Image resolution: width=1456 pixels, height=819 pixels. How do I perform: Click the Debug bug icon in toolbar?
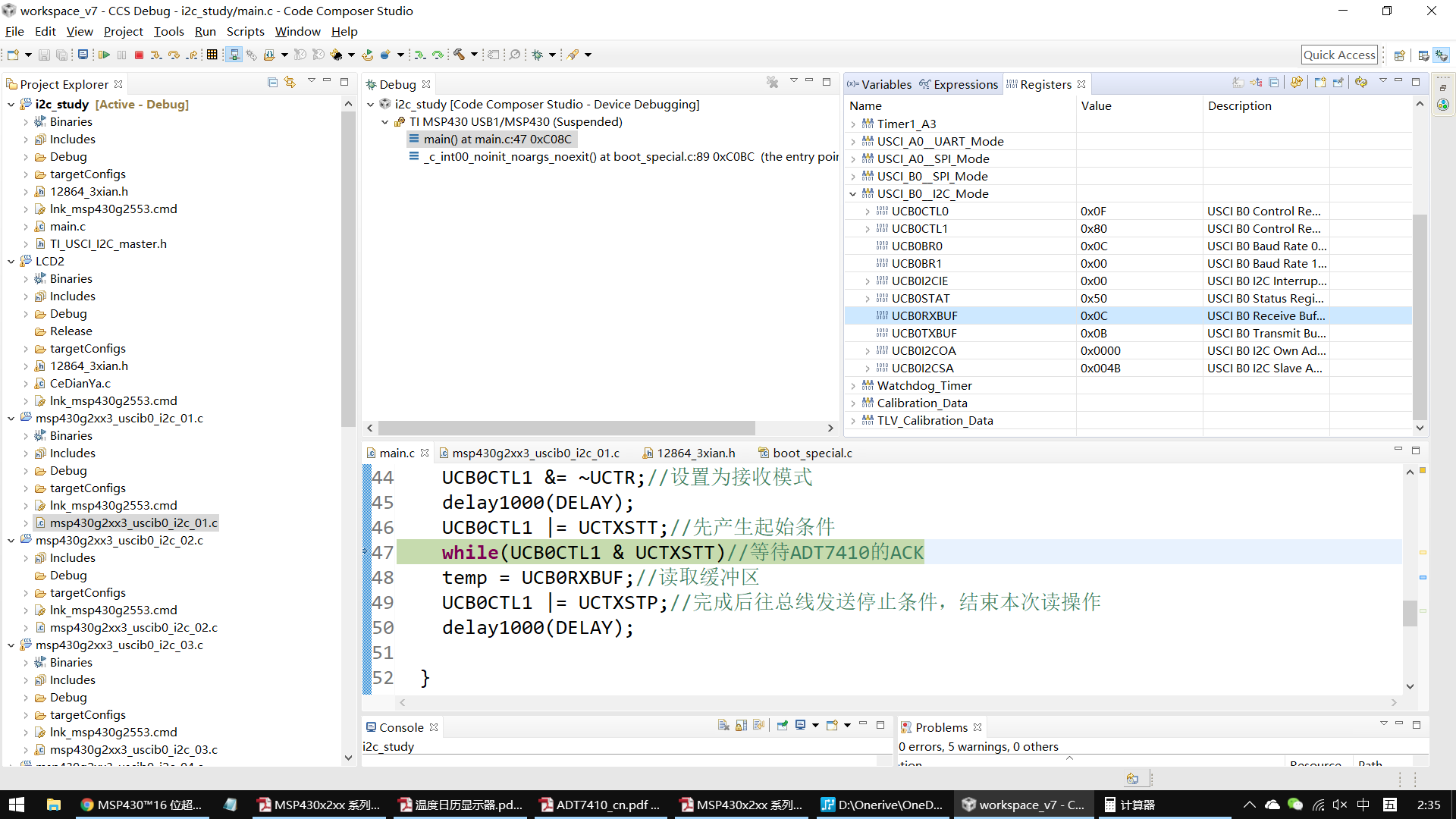537,55
